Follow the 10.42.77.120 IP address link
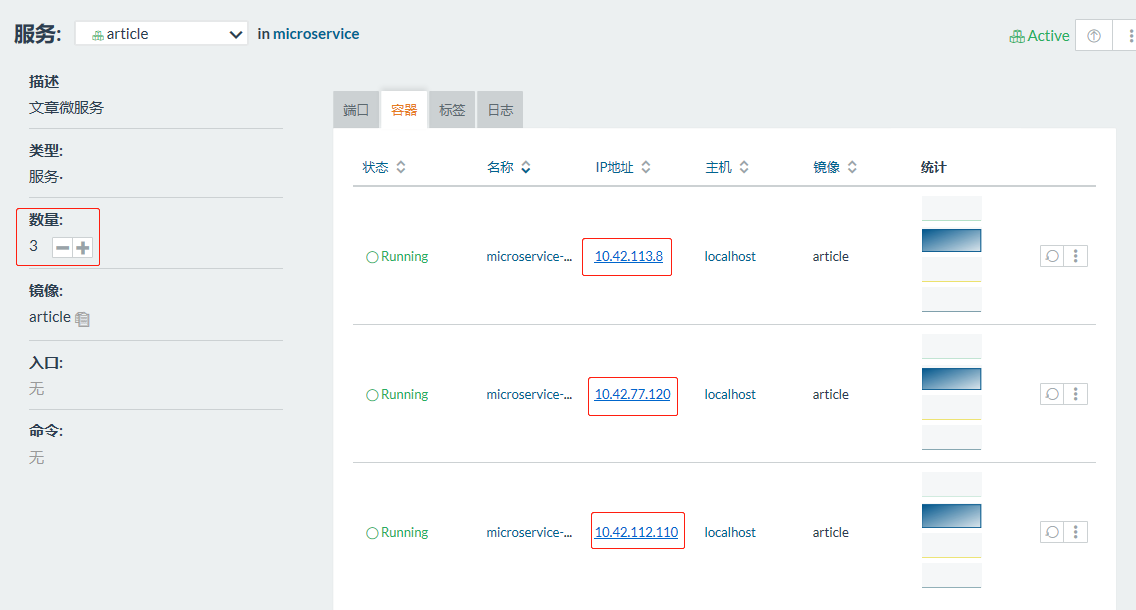 (632, 394)
